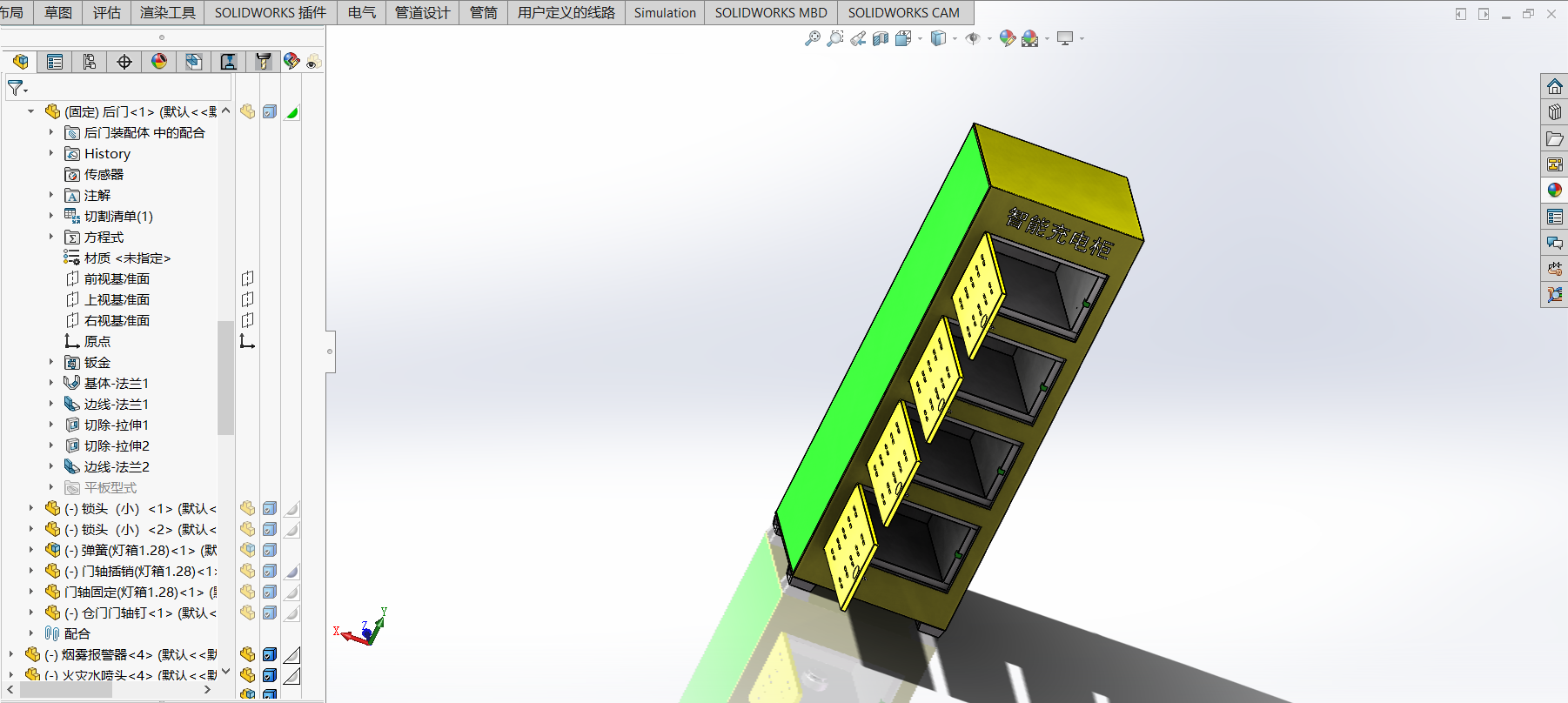Open the FeatureManager design tree tab
This screenshot has height=703, width=1568.
(20, 62)
